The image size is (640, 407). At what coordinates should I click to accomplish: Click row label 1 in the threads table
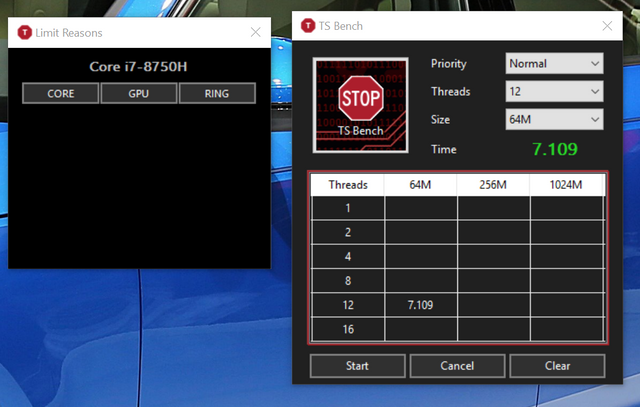348,208
